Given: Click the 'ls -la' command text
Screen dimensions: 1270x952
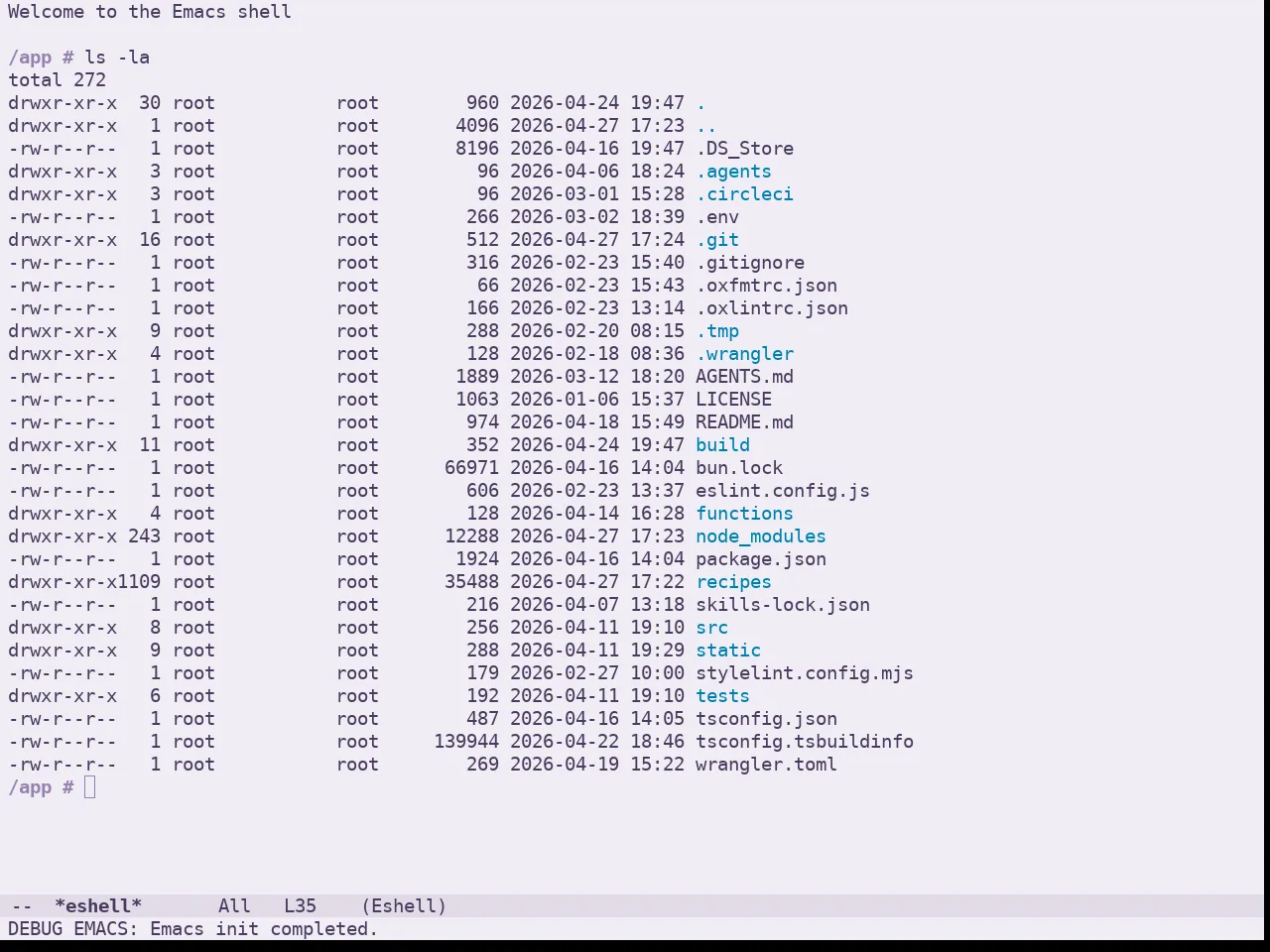Looking at the screenshot, I should point(117,58).
